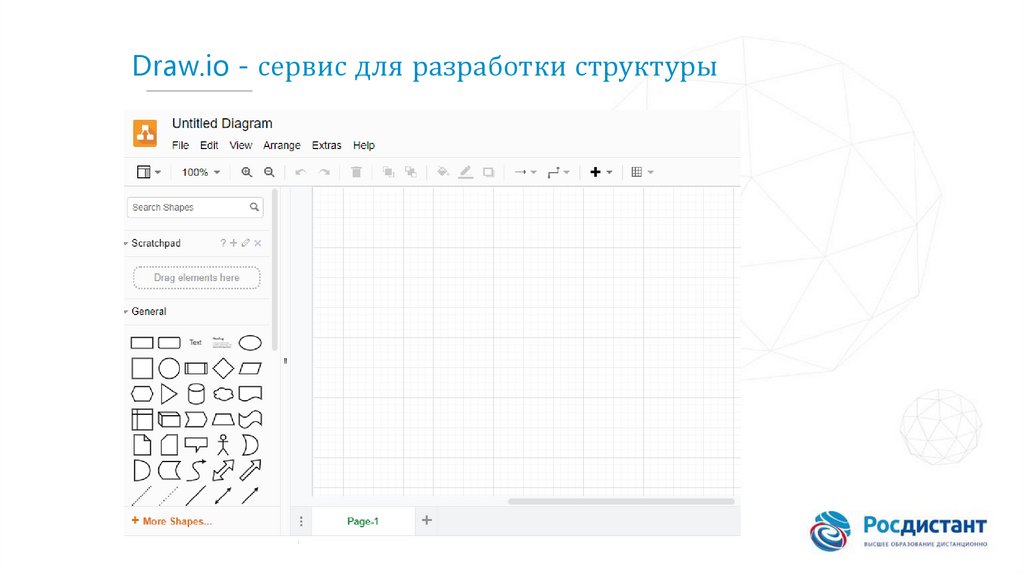This screenshot has height=574, width=1024.
Task: Collapse the General shapes section
Action: pos(148,312)
